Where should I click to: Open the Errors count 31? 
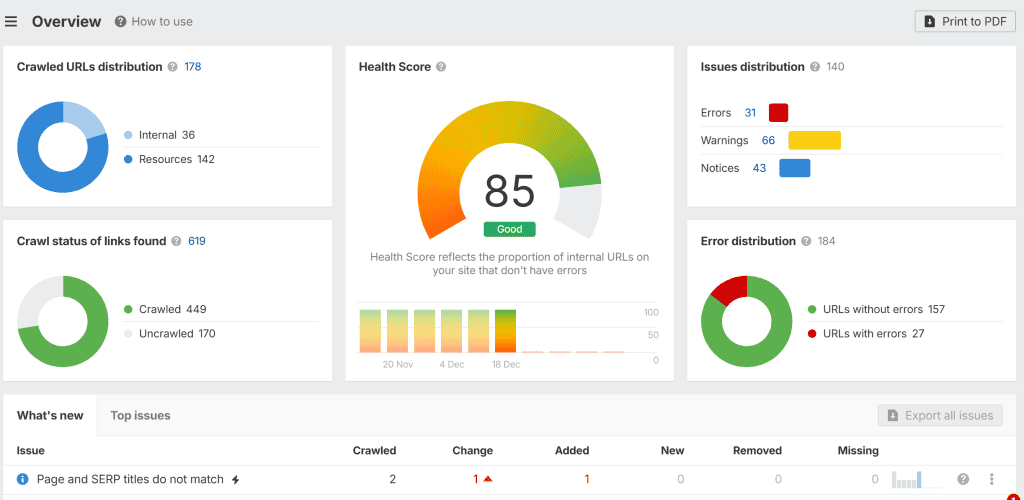750,113
